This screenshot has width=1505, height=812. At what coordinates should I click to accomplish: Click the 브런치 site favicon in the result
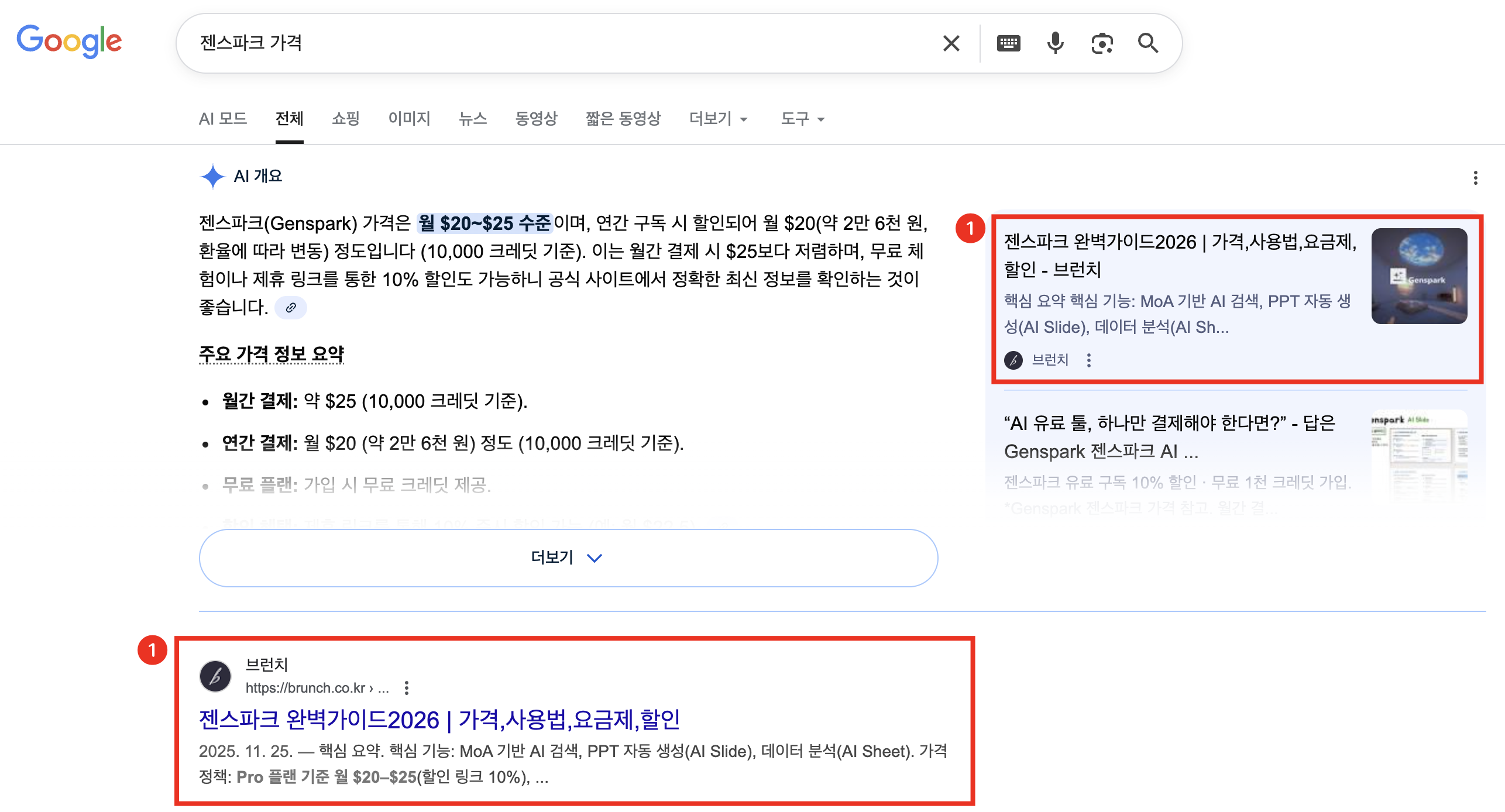click(x=215, y=676)
